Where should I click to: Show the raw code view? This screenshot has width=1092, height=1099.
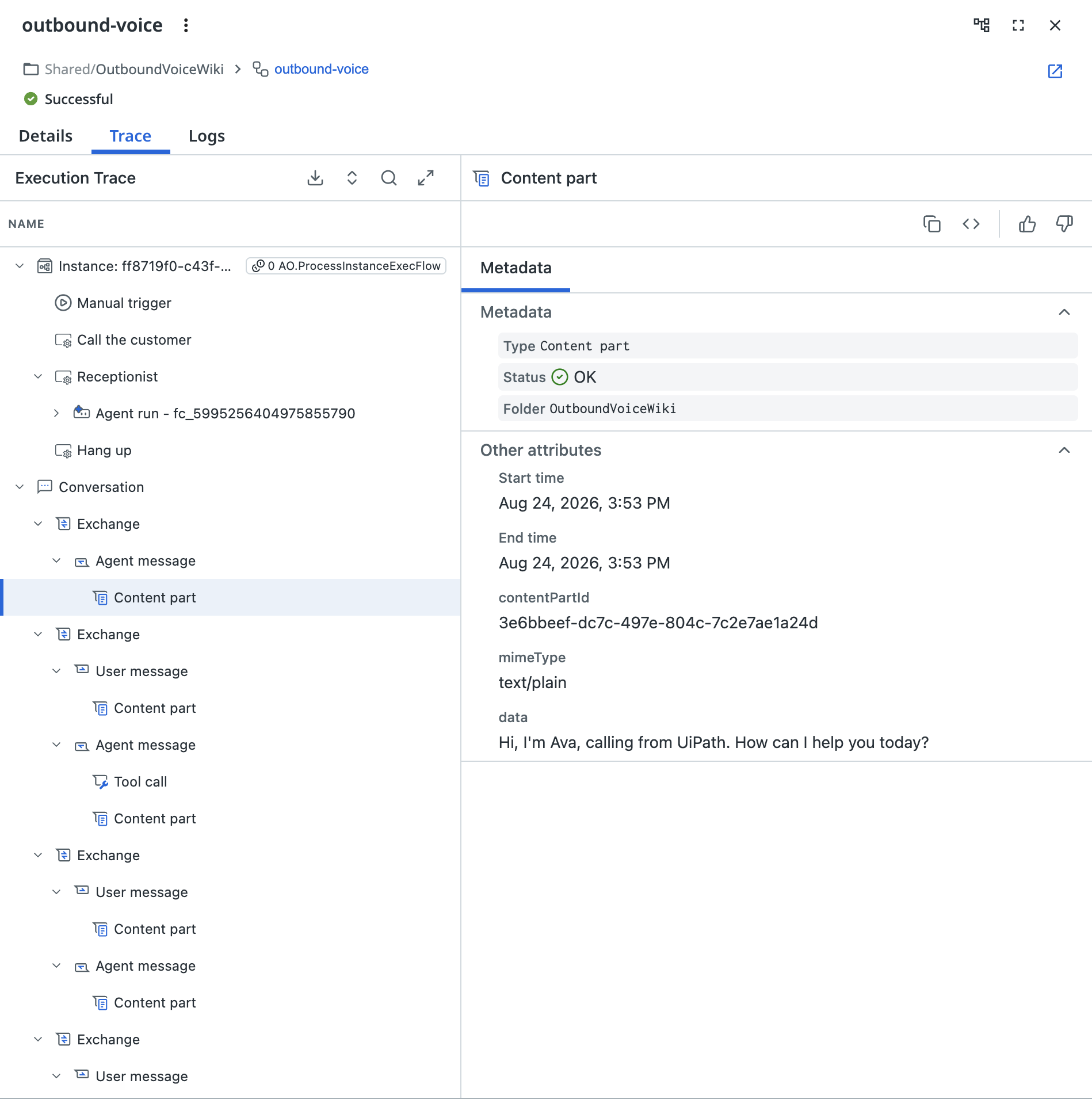point(971,224)
